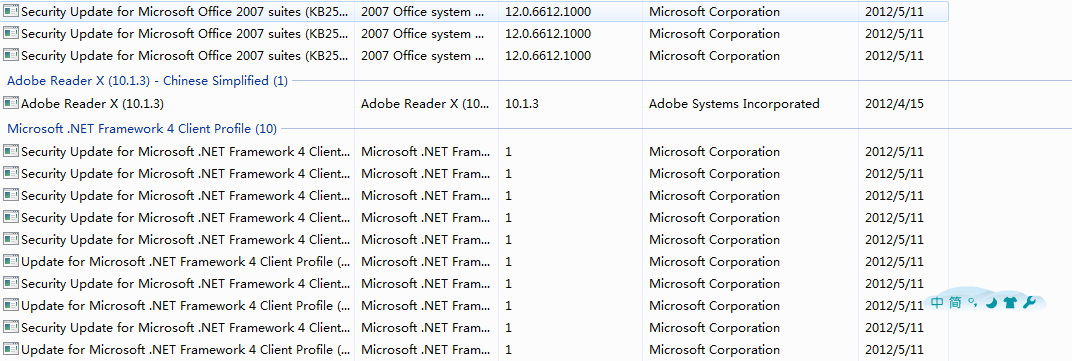Select the last Update for .NET Framework 4 row
The height and width of the screenshot is (361, 1072).
coord(474,349)
